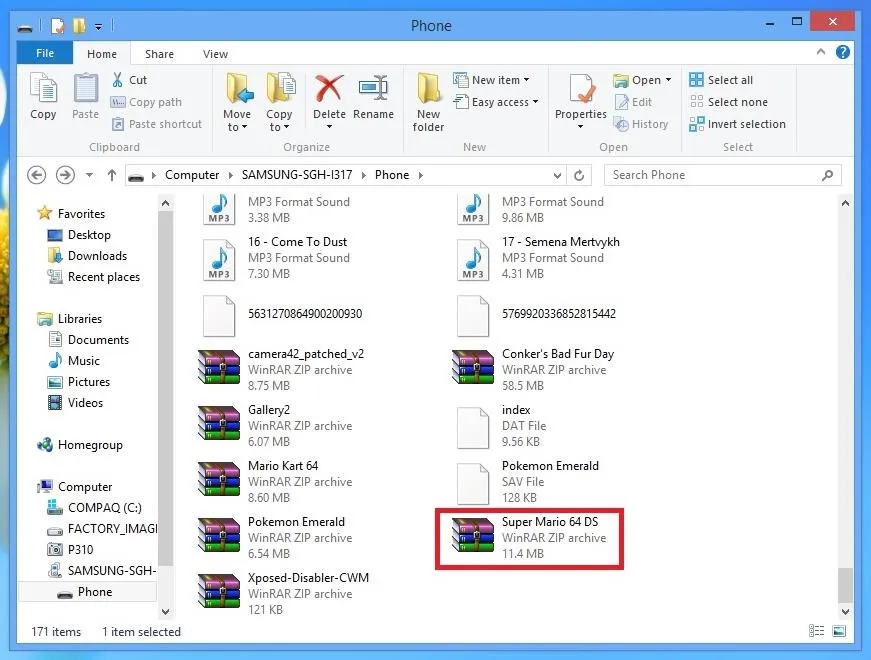The image size is (871, 660).
Task: Switch to details view in status bar
Action: click(816, 631)
